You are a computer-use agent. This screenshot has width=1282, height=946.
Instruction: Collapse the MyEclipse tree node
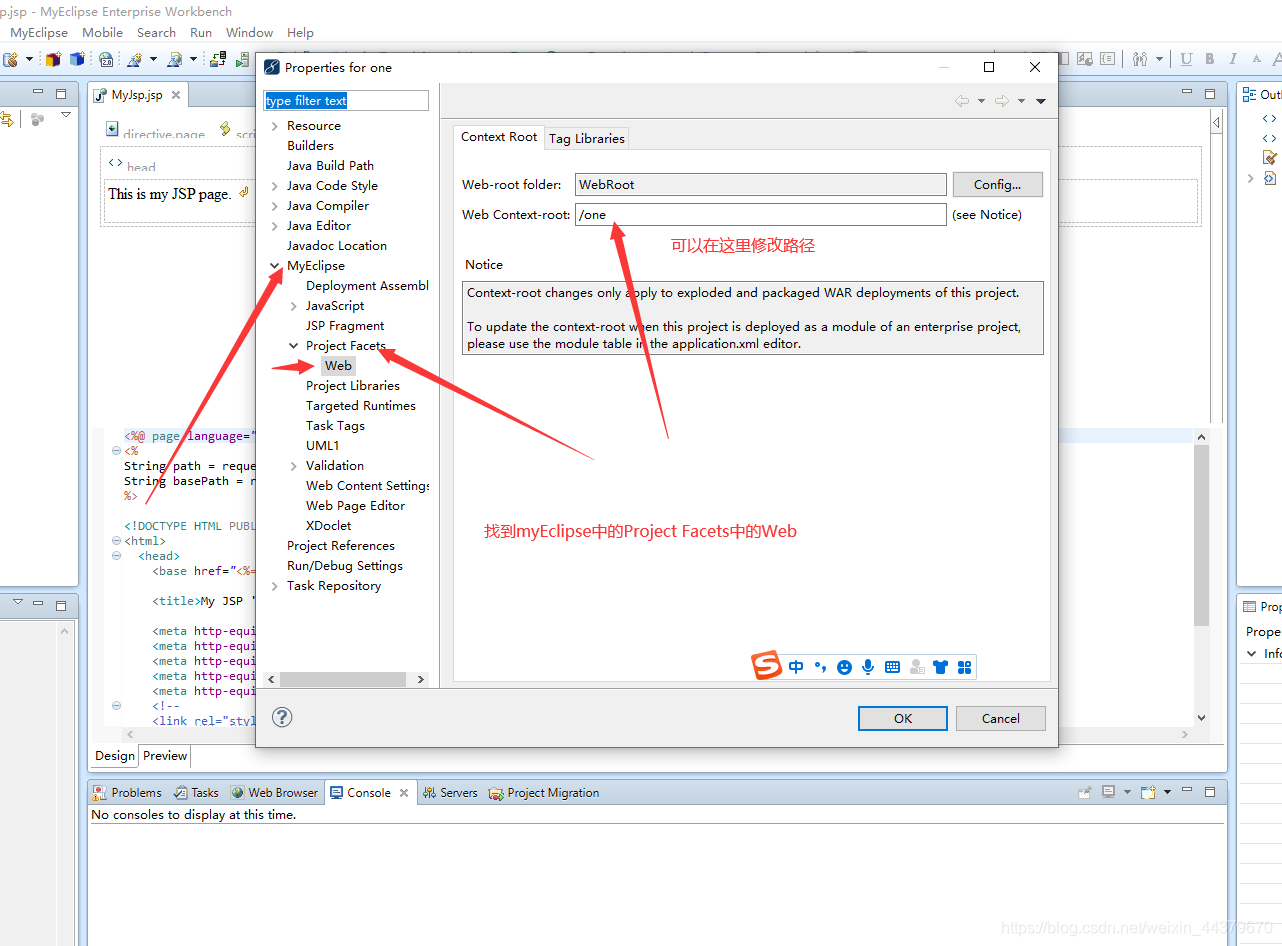(x=275, y=266)
